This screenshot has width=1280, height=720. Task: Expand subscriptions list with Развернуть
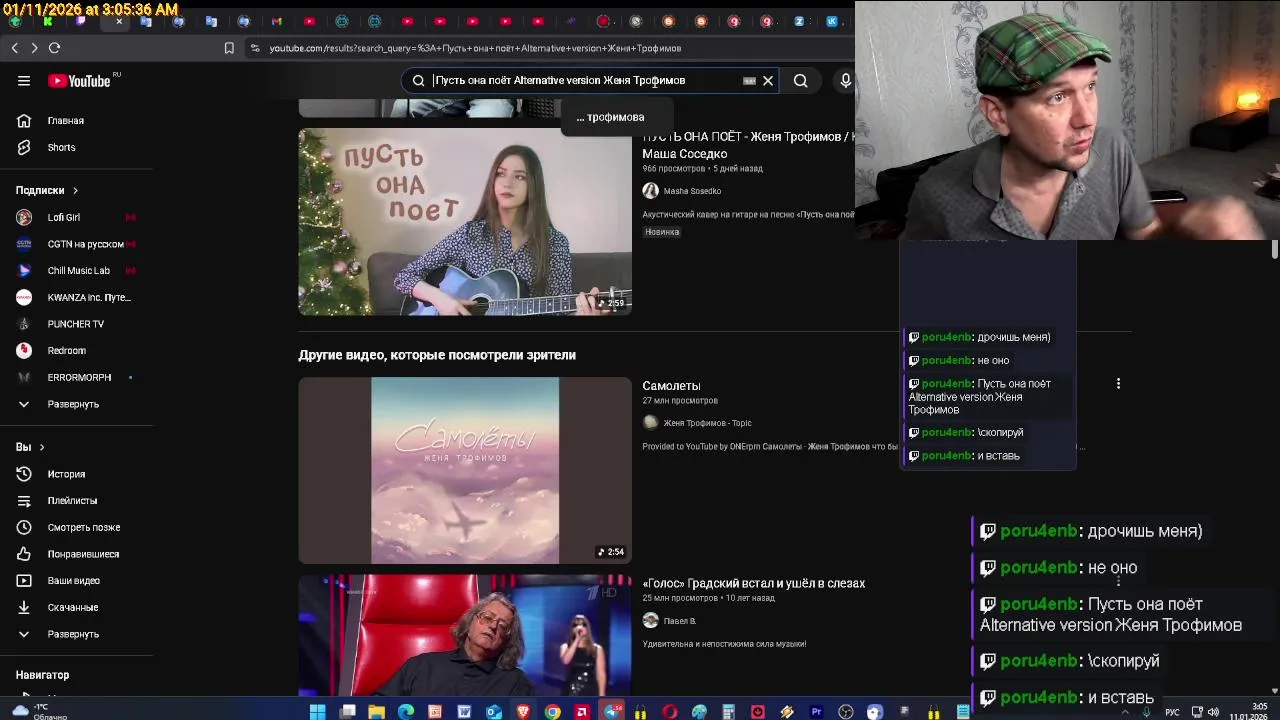pyautogui.click(x=77, y=404)
